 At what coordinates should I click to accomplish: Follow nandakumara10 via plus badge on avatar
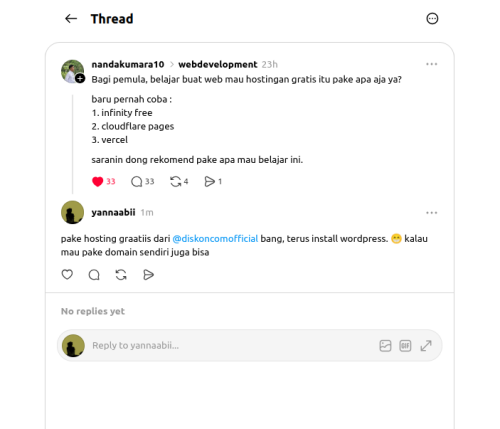[80, 79]
